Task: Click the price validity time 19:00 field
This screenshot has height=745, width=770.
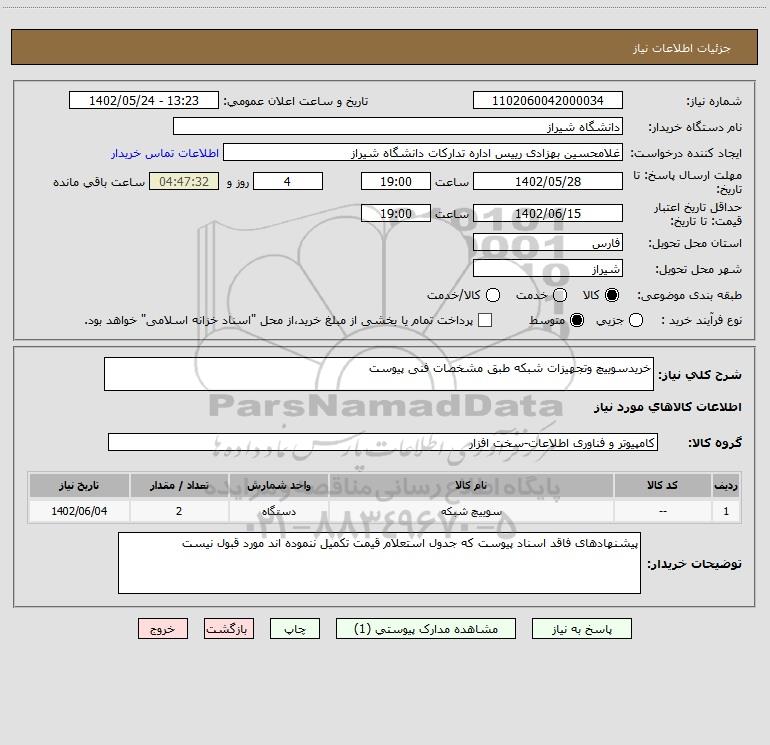Action: pyautogui.click(x=396, y=213)
